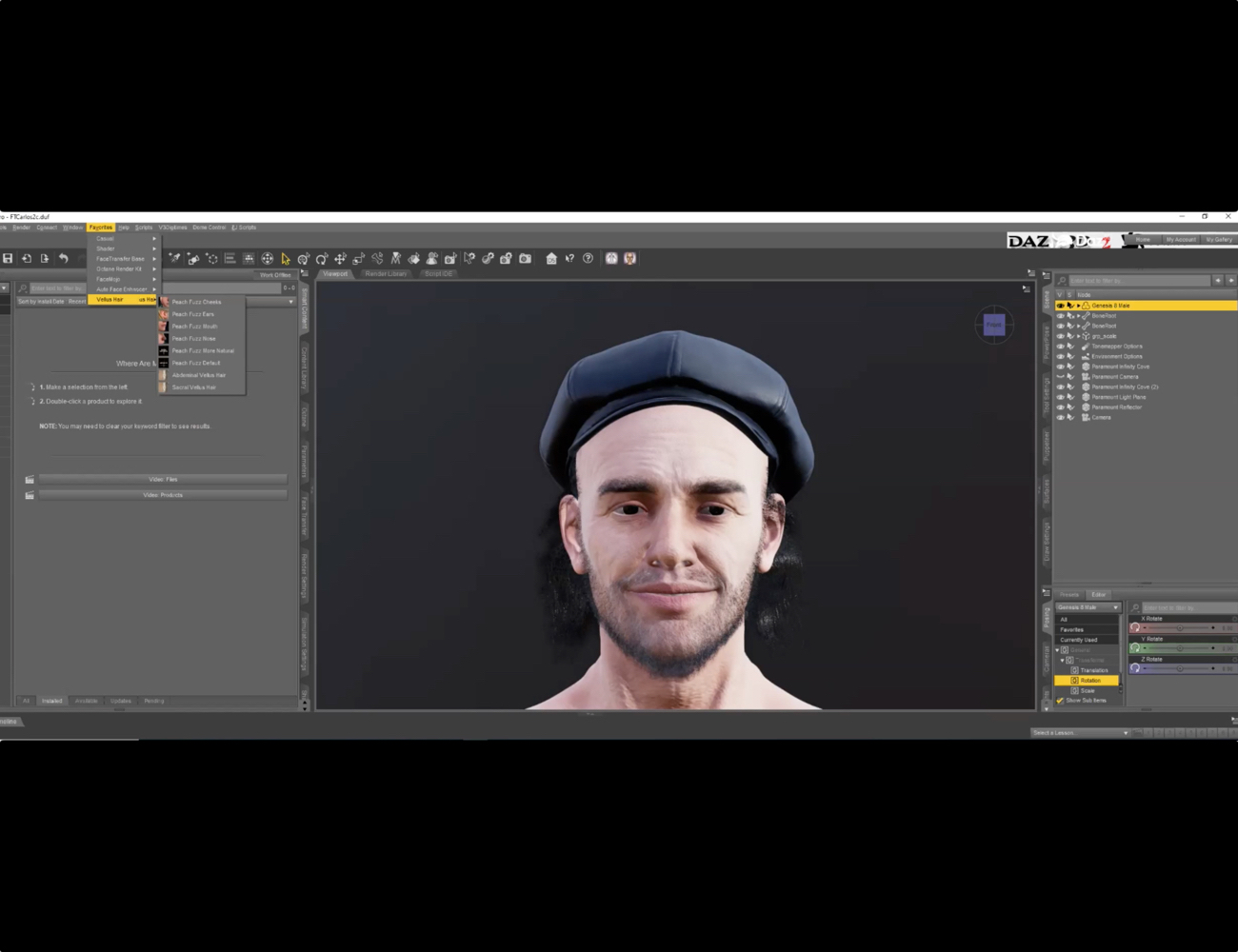
Task: Uncheck the Show Sub Items checkbox
Action: click(1059, 700)
